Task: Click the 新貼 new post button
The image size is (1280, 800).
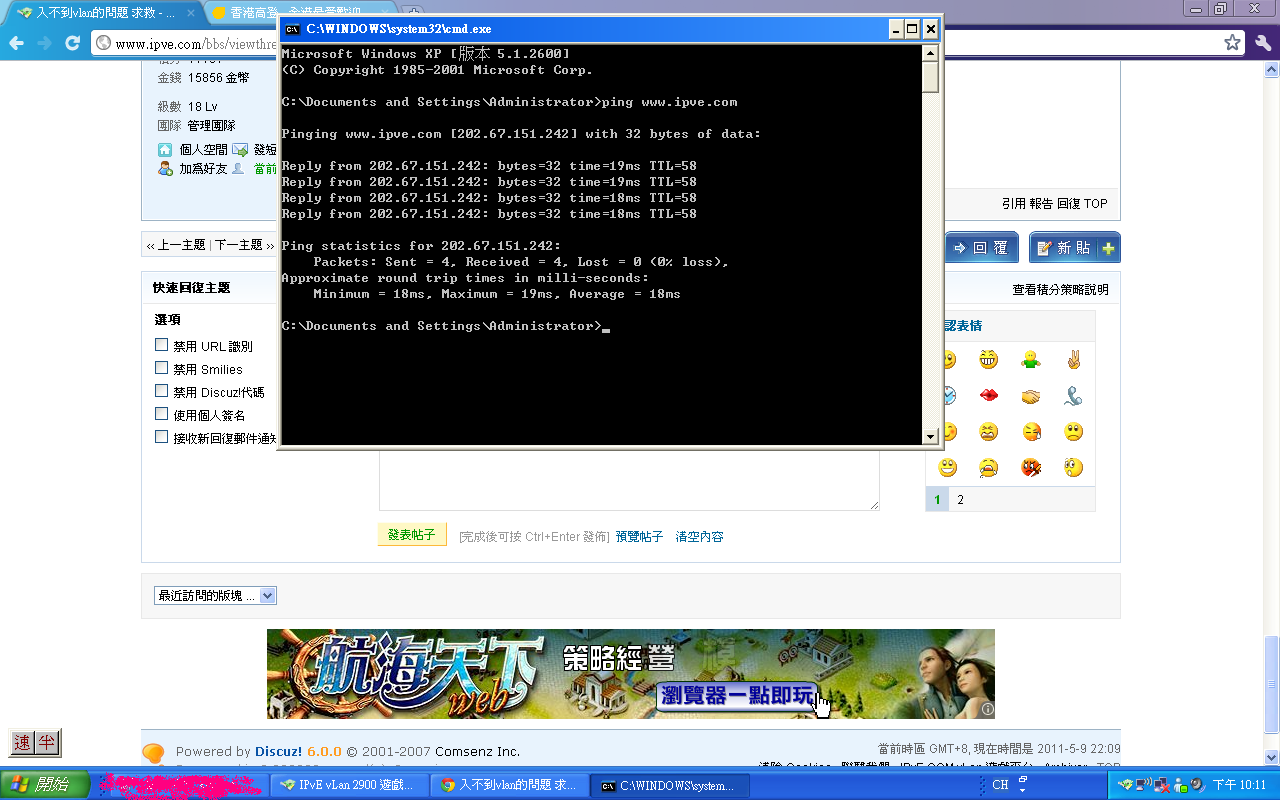Action: point(1074,248)
